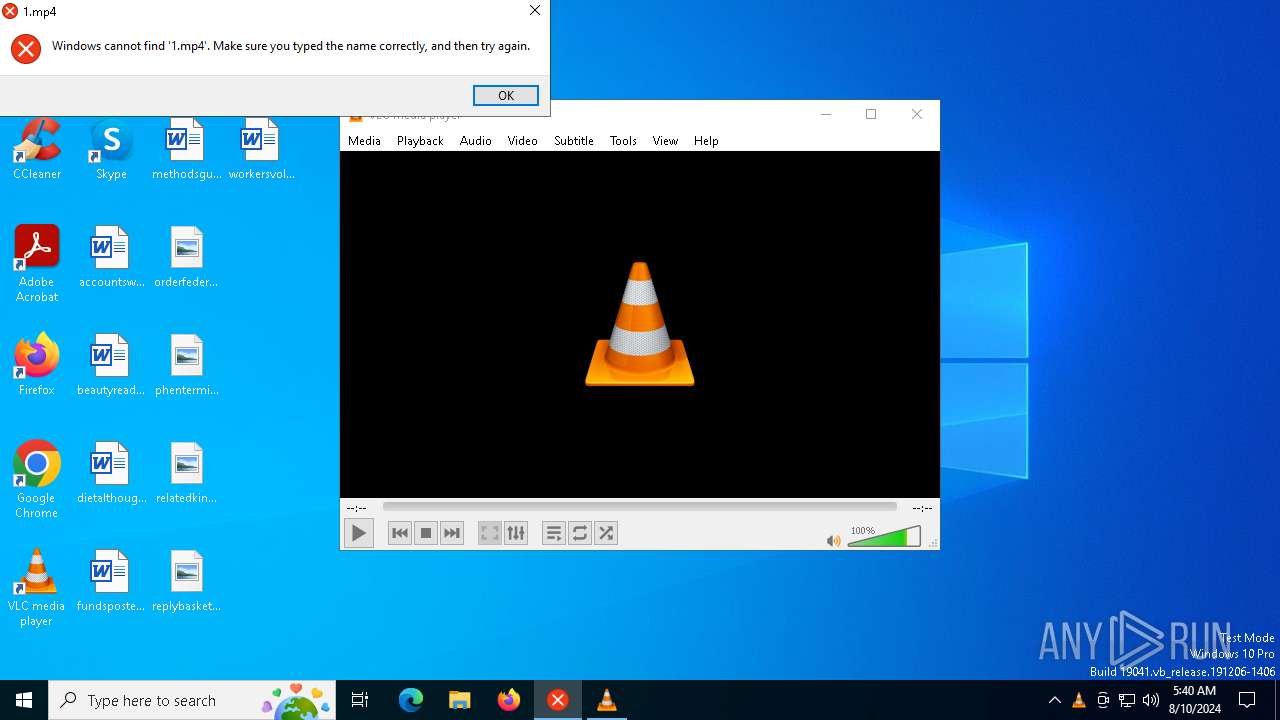Toggle loop mode in VLC
Image resolution: width=1280 pixels, height=720 pixels.
click(x=580, y=533)
